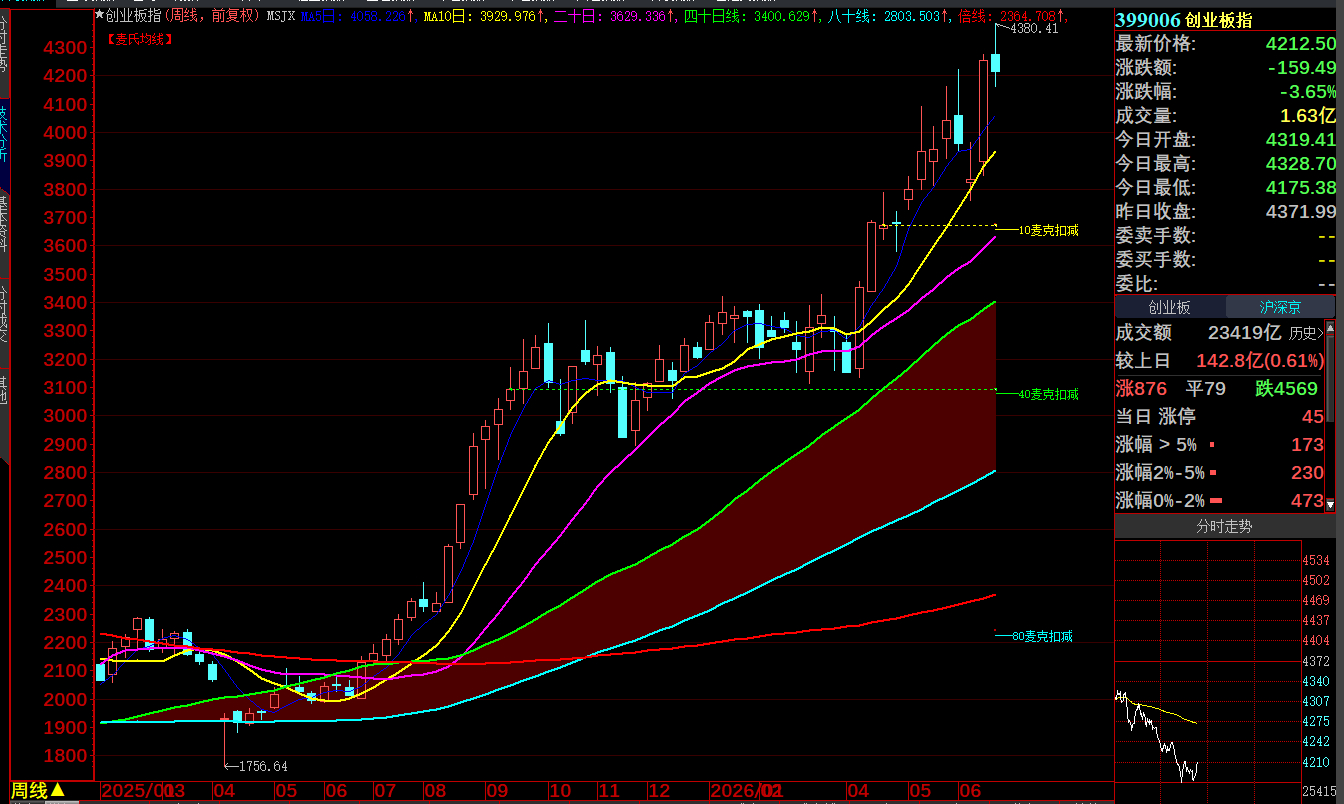This screenshot has height=804, width=1344.
Task: Click the intraday mini chart thumbnail
Action: 1208,661
